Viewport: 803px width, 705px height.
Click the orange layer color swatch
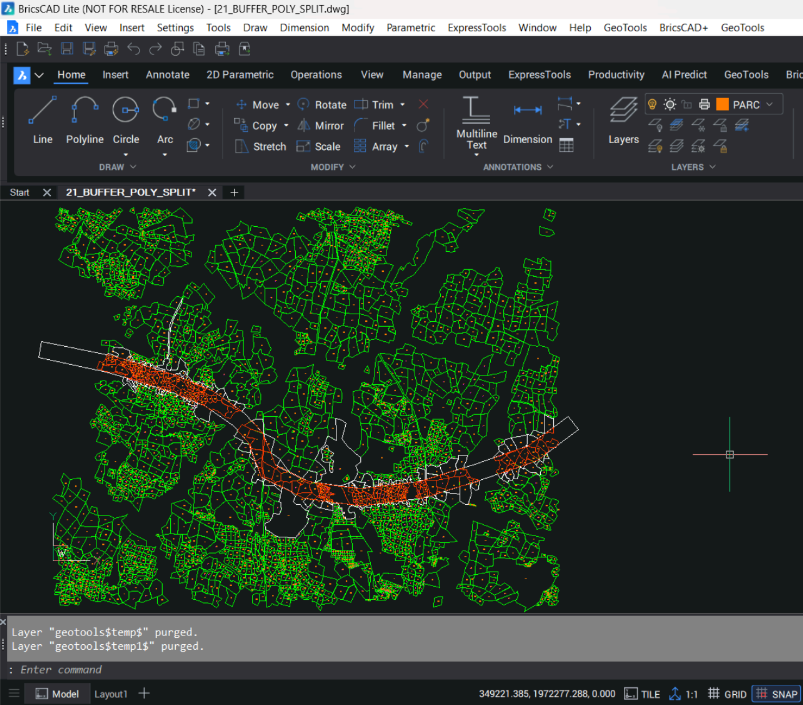(722, 104)
